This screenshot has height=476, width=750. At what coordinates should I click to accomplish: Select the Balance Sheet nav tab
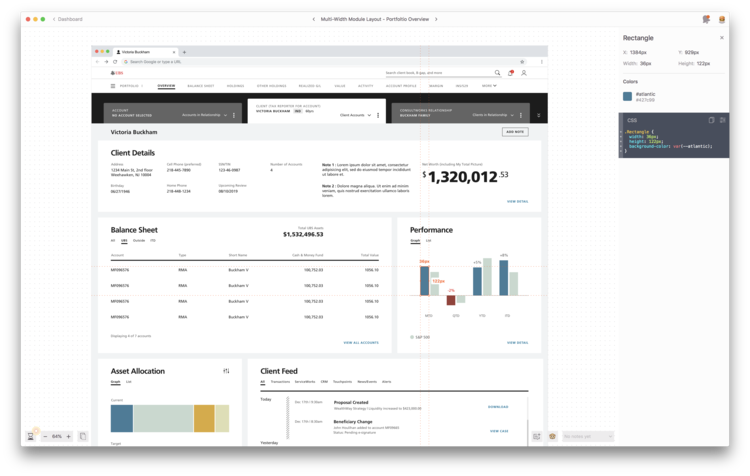coord(200,86)
